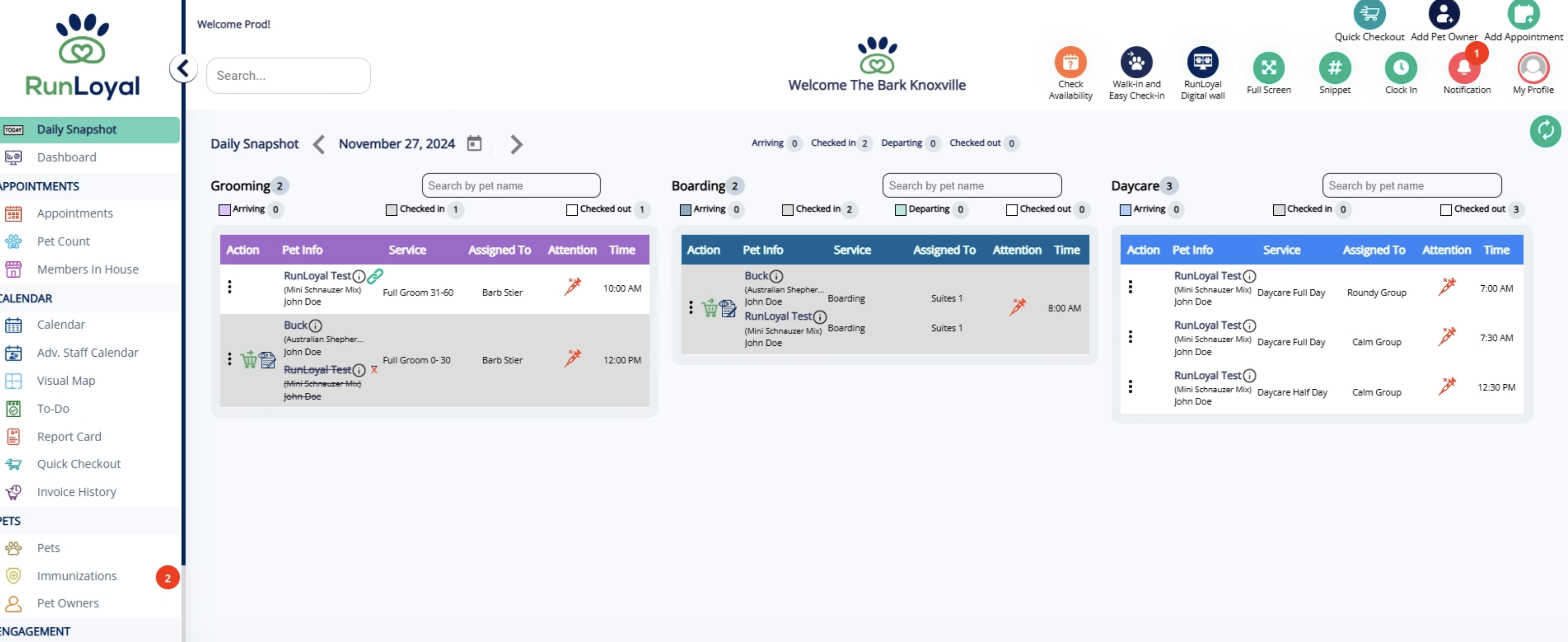Toggle Daycare Checked out checkbox
Screen dimensions: 1568x642
[x=1446, y=210]
